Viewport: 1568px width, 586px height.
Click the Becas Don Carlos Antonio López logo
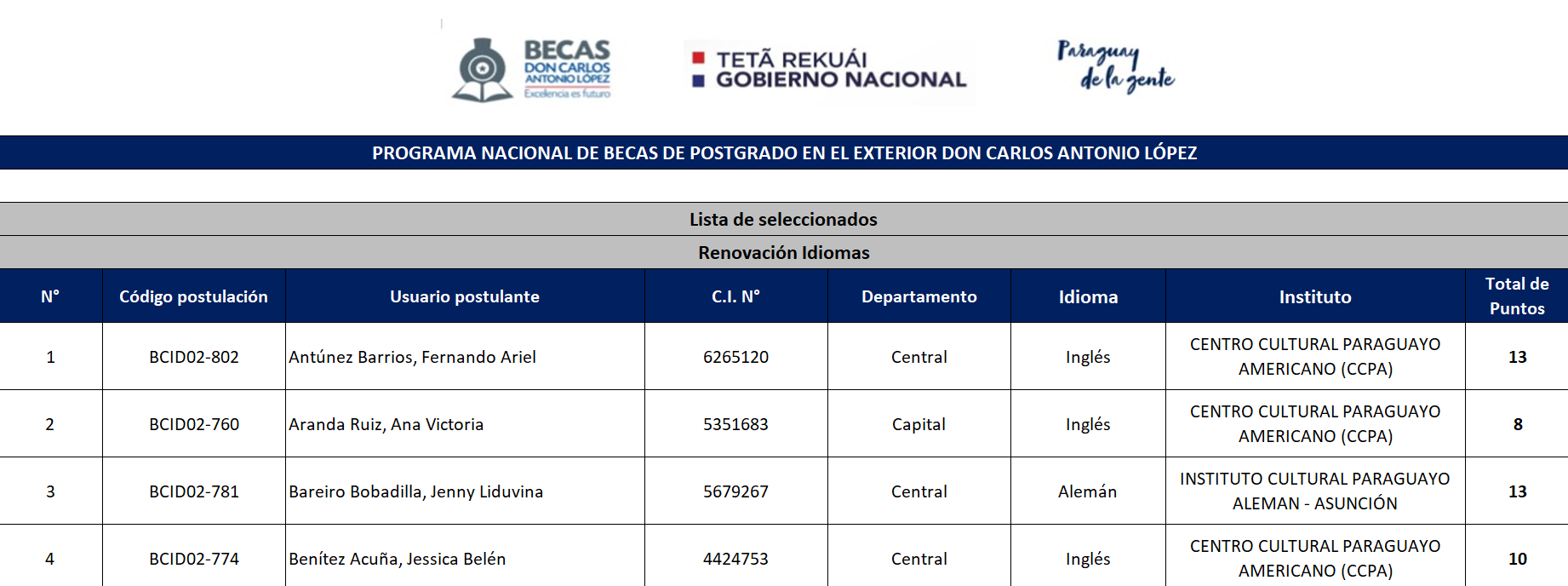click(532, 70)
